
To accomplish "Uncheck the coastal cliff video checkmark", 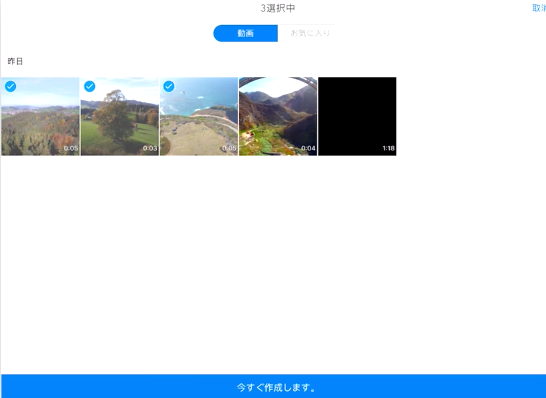I will tap(169, 86).
